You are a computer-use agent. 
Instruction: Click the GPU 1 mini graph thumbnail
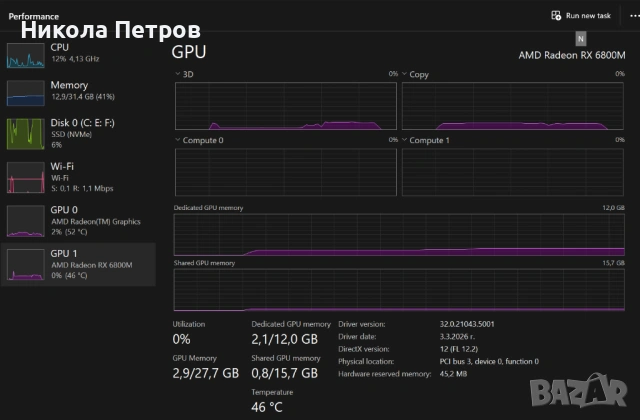pyautogui.click(x=25, y=265)
